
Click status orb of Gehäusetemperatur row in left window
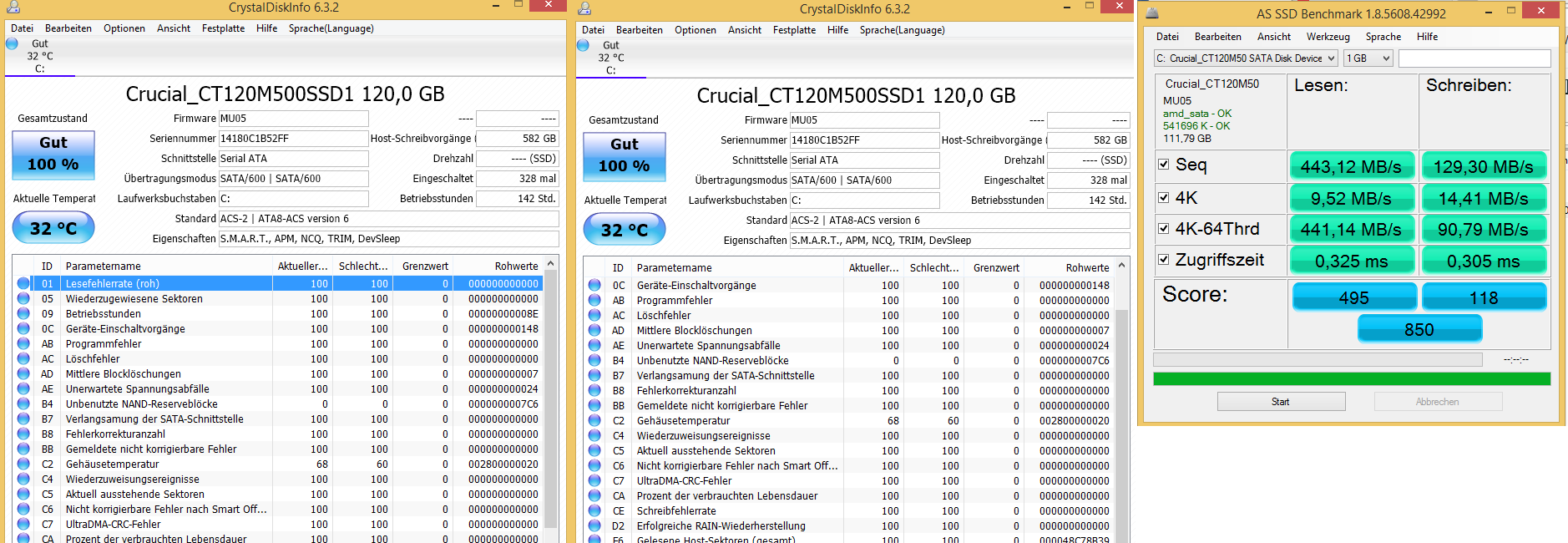(23, 464)
